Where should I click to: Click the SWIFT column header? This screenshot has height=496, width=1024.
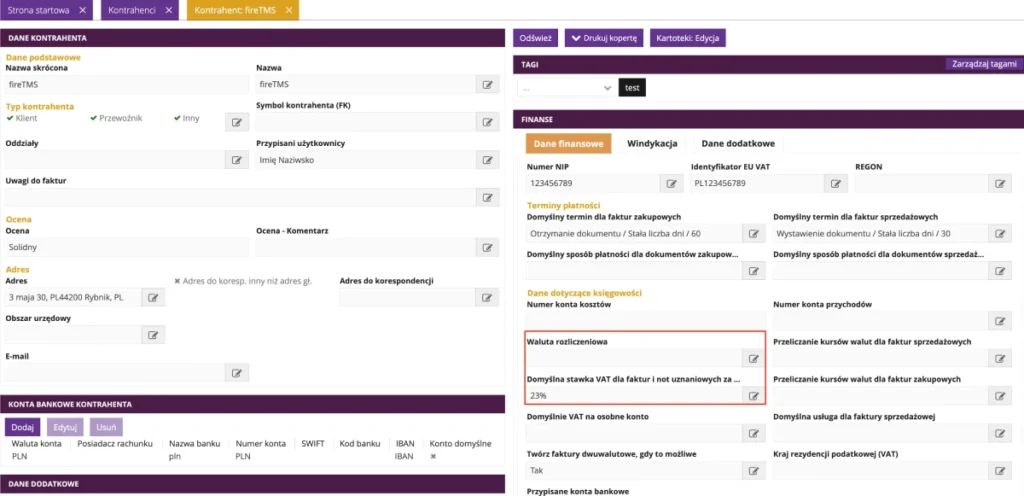313,444
